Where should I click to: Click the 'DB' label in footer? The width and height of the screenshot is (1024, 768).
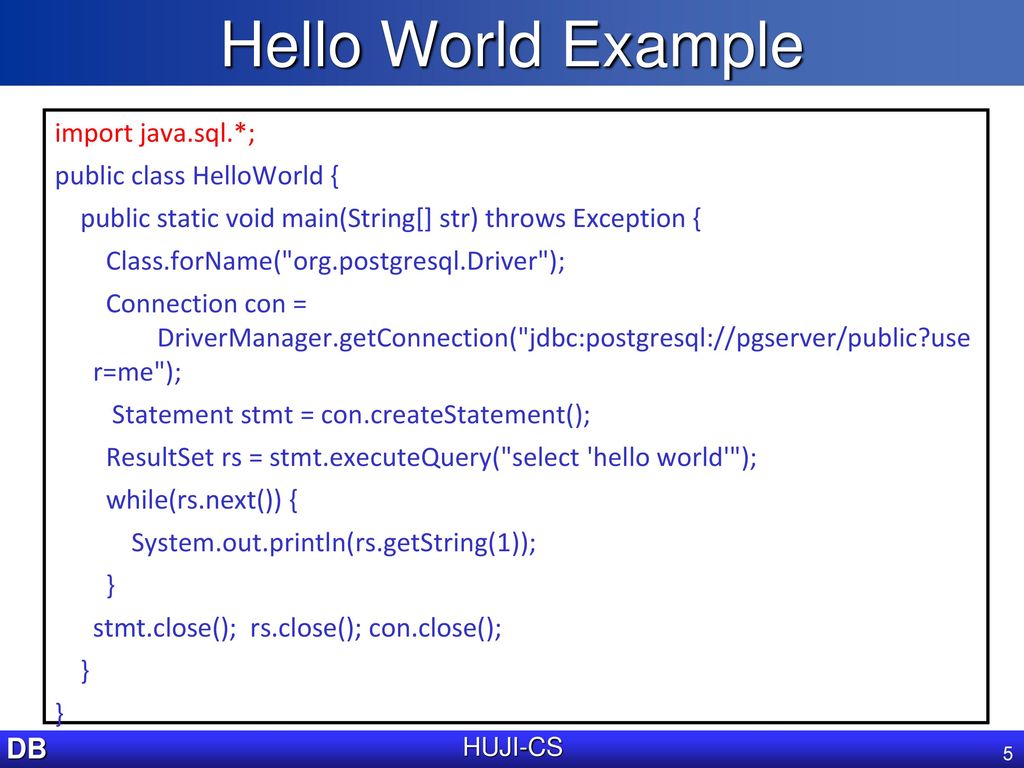pos(27,748)
